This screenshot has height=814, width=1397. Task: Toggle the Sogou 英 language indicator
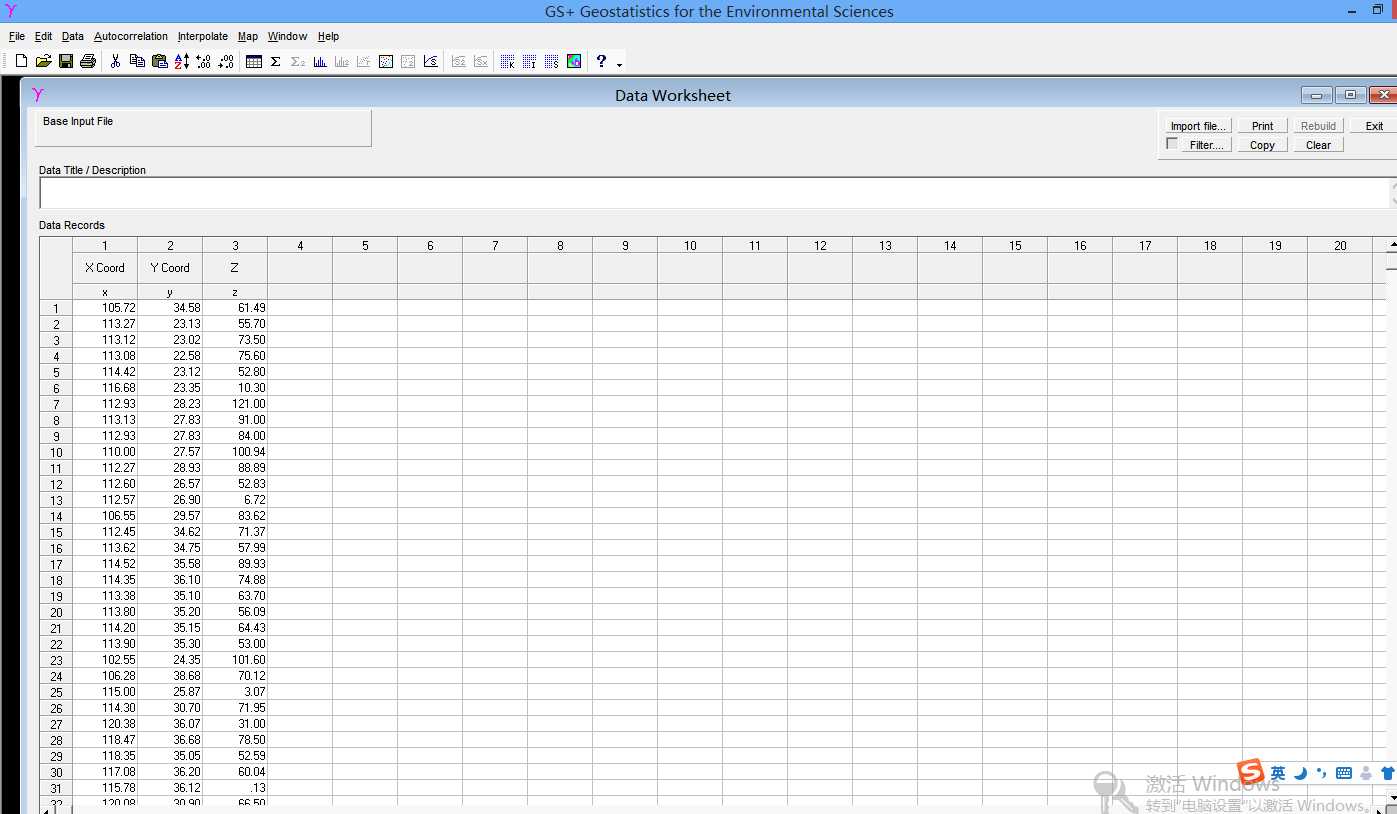(x=1278, y=773)
